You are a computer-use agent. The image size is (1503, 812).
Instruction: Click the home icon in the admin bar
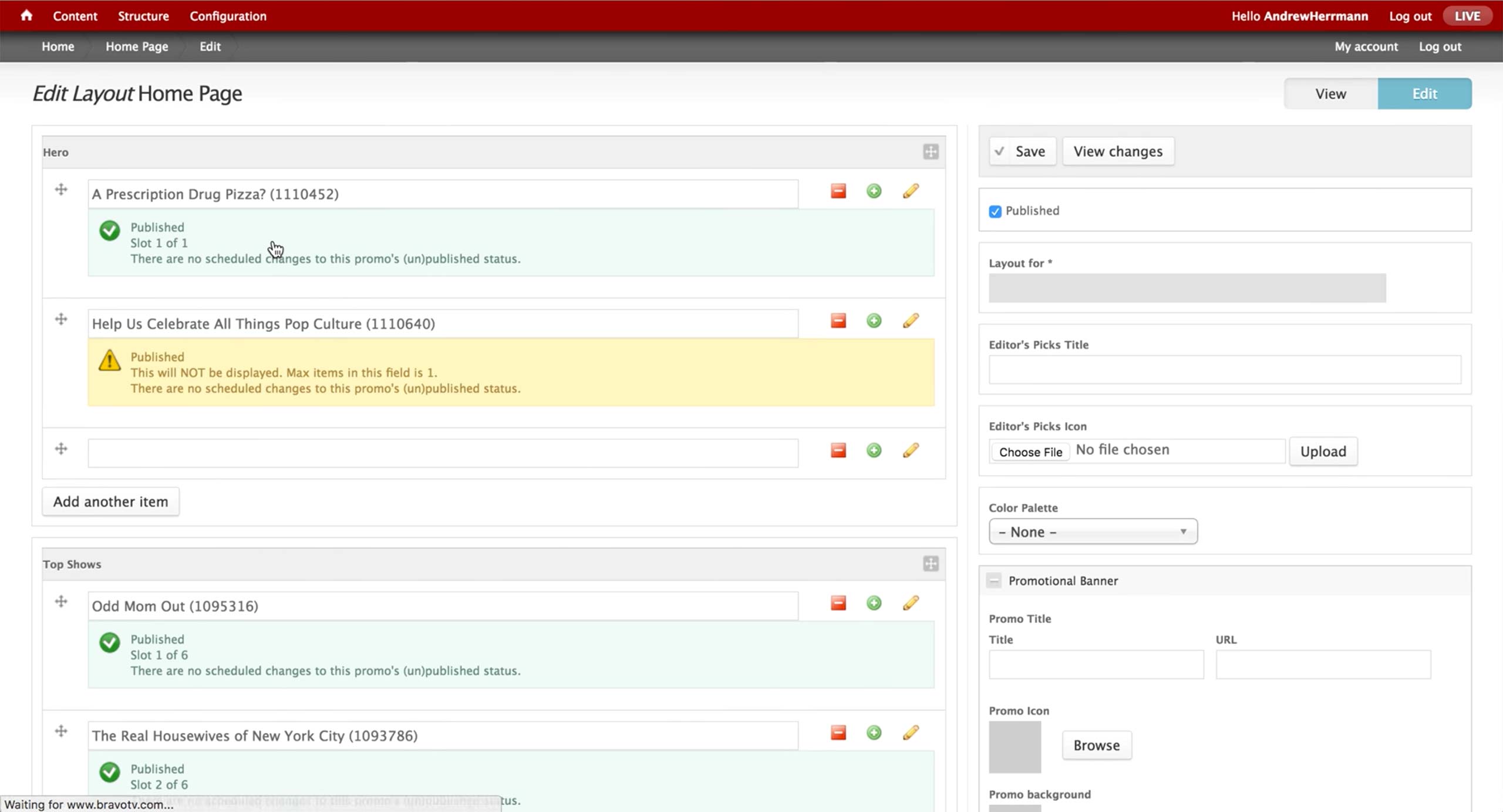click(26, 16)
